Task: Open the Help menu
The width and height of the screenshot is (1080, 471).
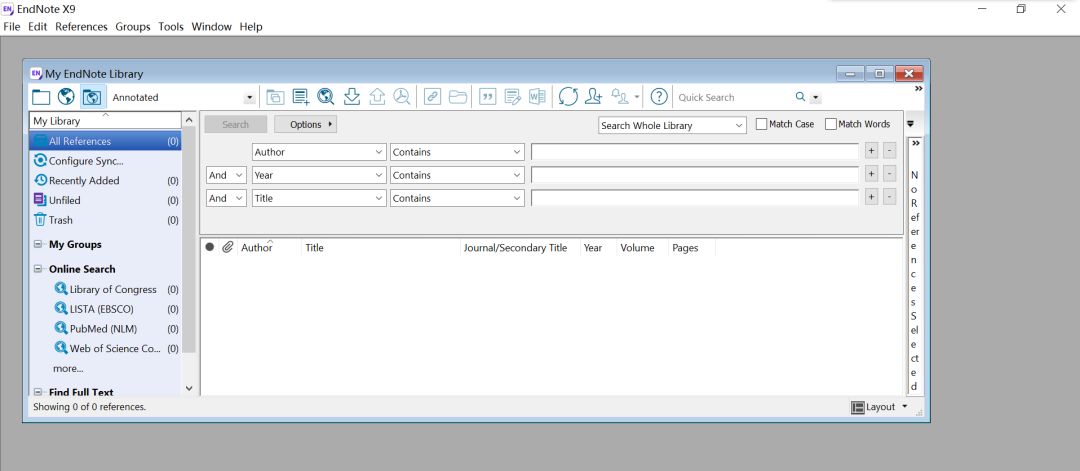Action: coord(251,27)
